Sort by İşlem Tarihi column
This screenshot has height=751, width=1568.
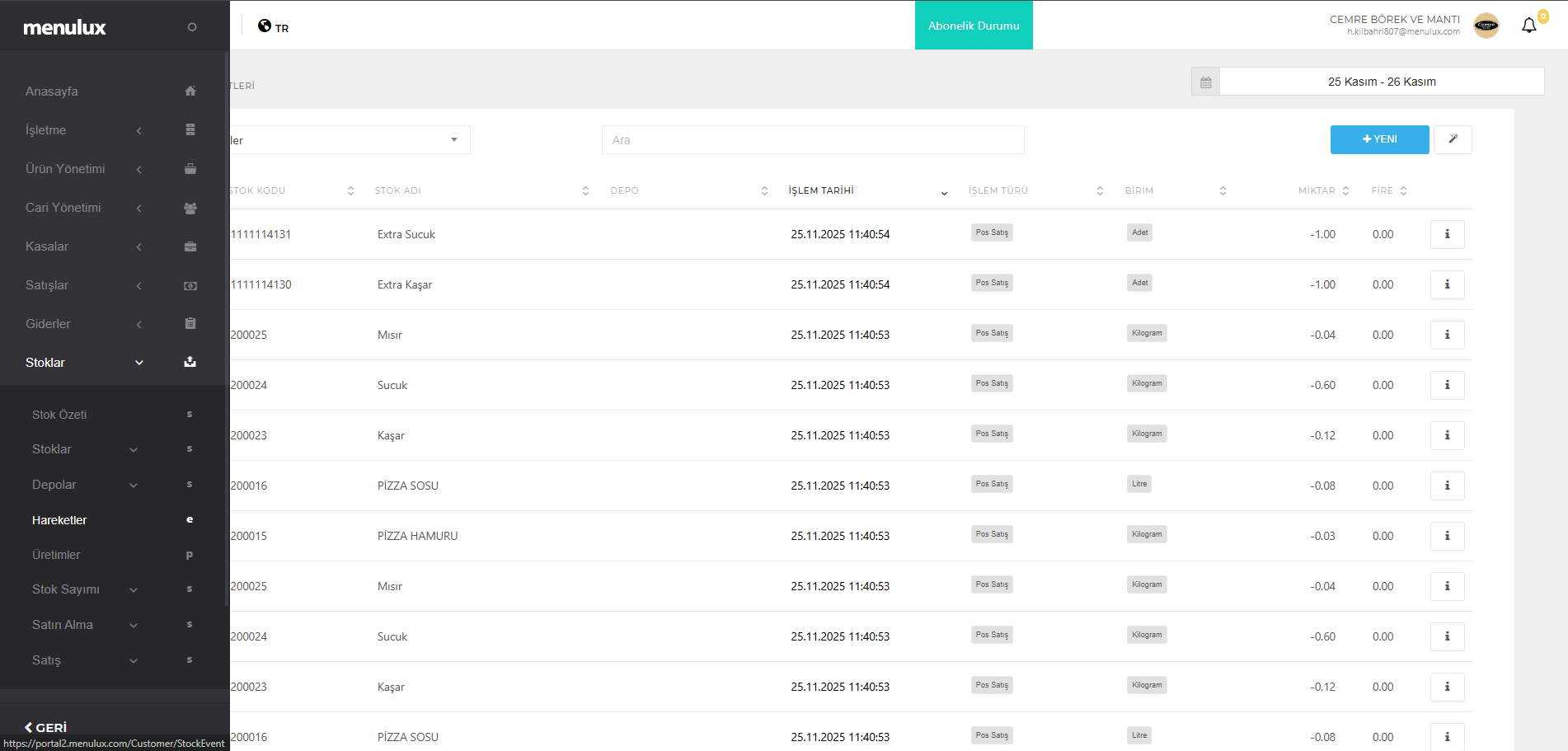[x=944, y=192]
